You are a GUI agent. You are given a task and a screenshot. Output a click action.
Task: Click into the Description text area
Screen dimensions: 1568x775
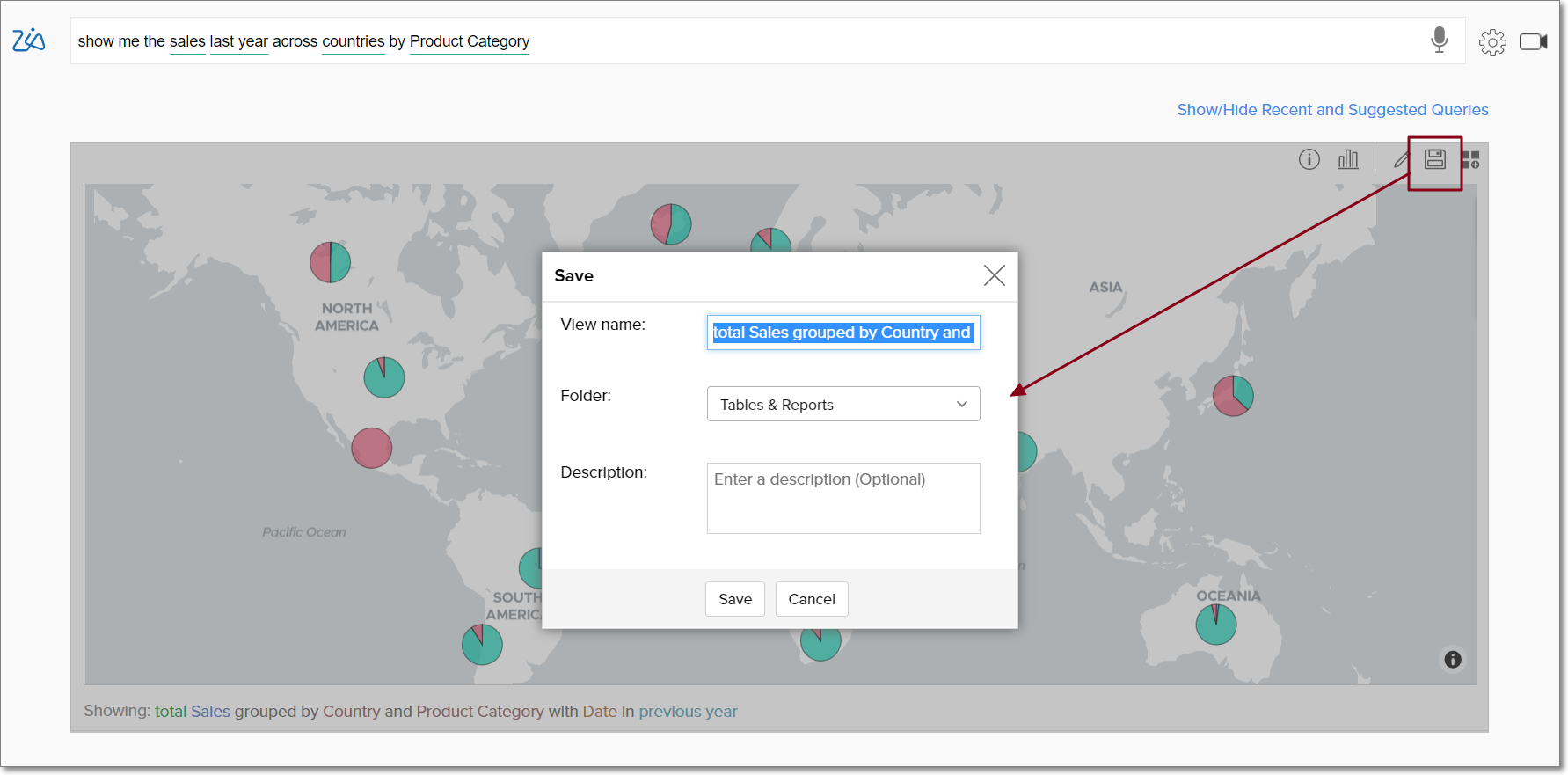(x=842, y=498)
